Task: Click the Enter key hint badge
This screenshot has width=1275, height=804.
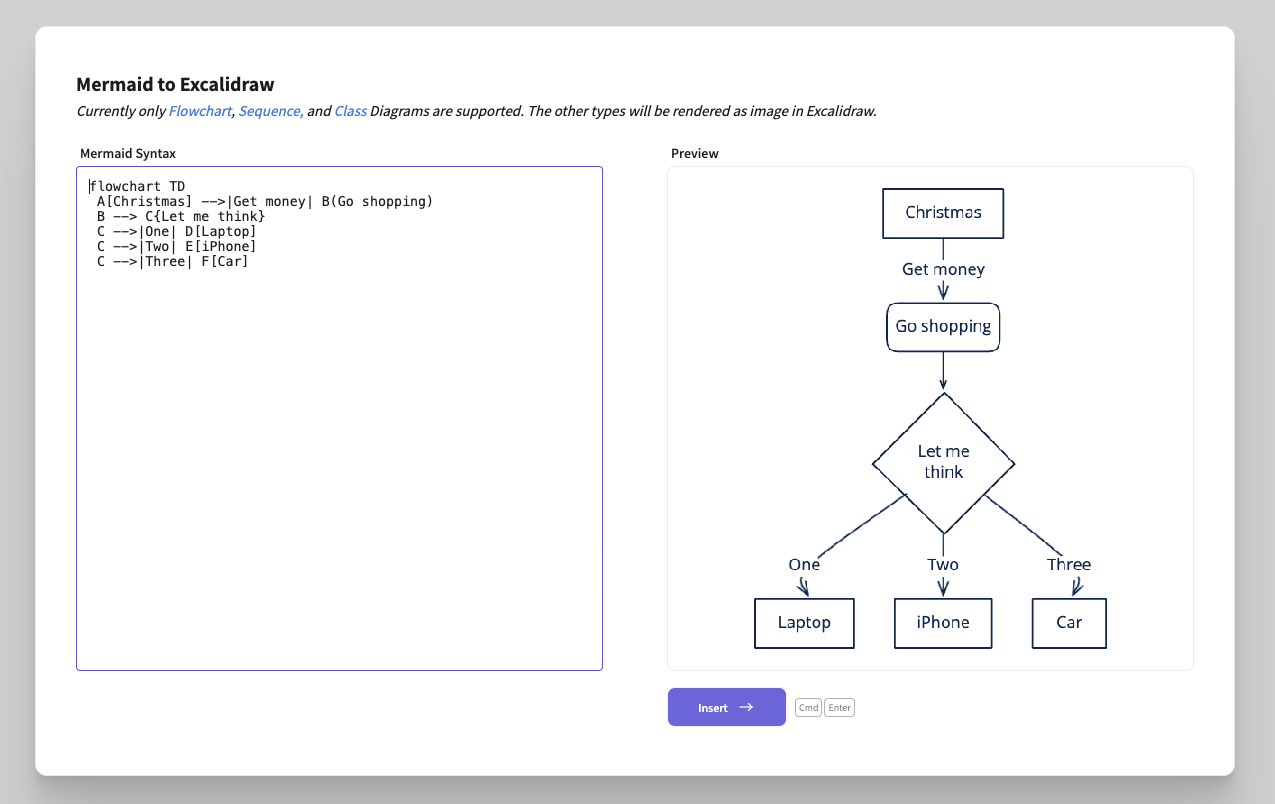Action: (x=839, y=708)
